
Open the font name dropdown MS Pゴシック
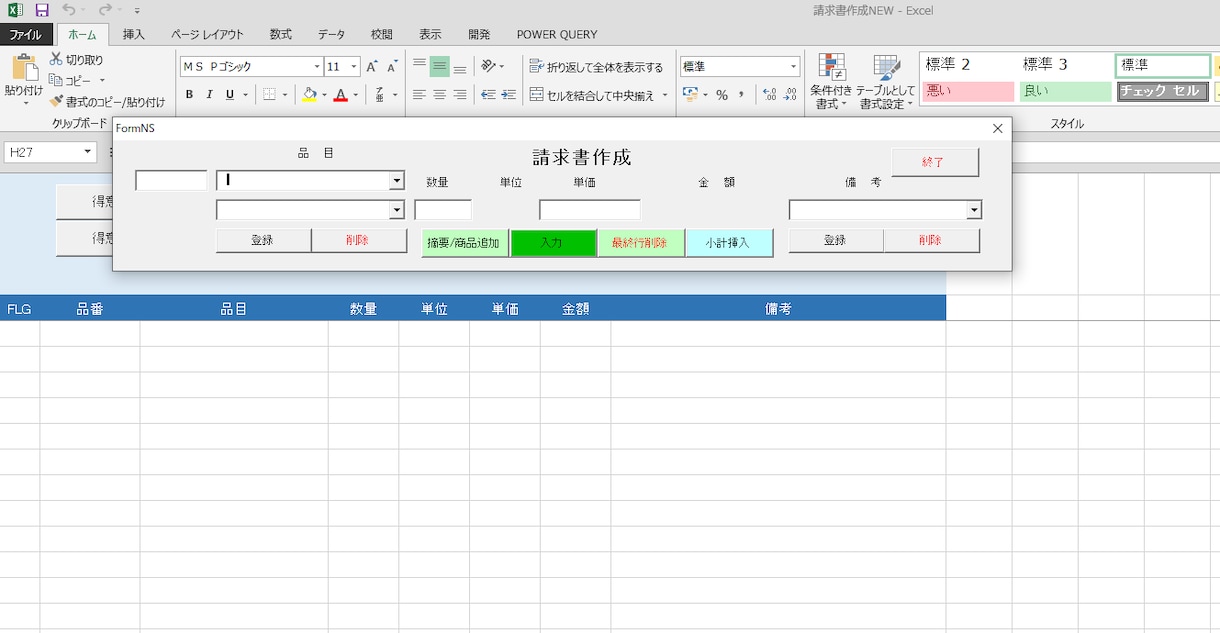tap(317, 67)
